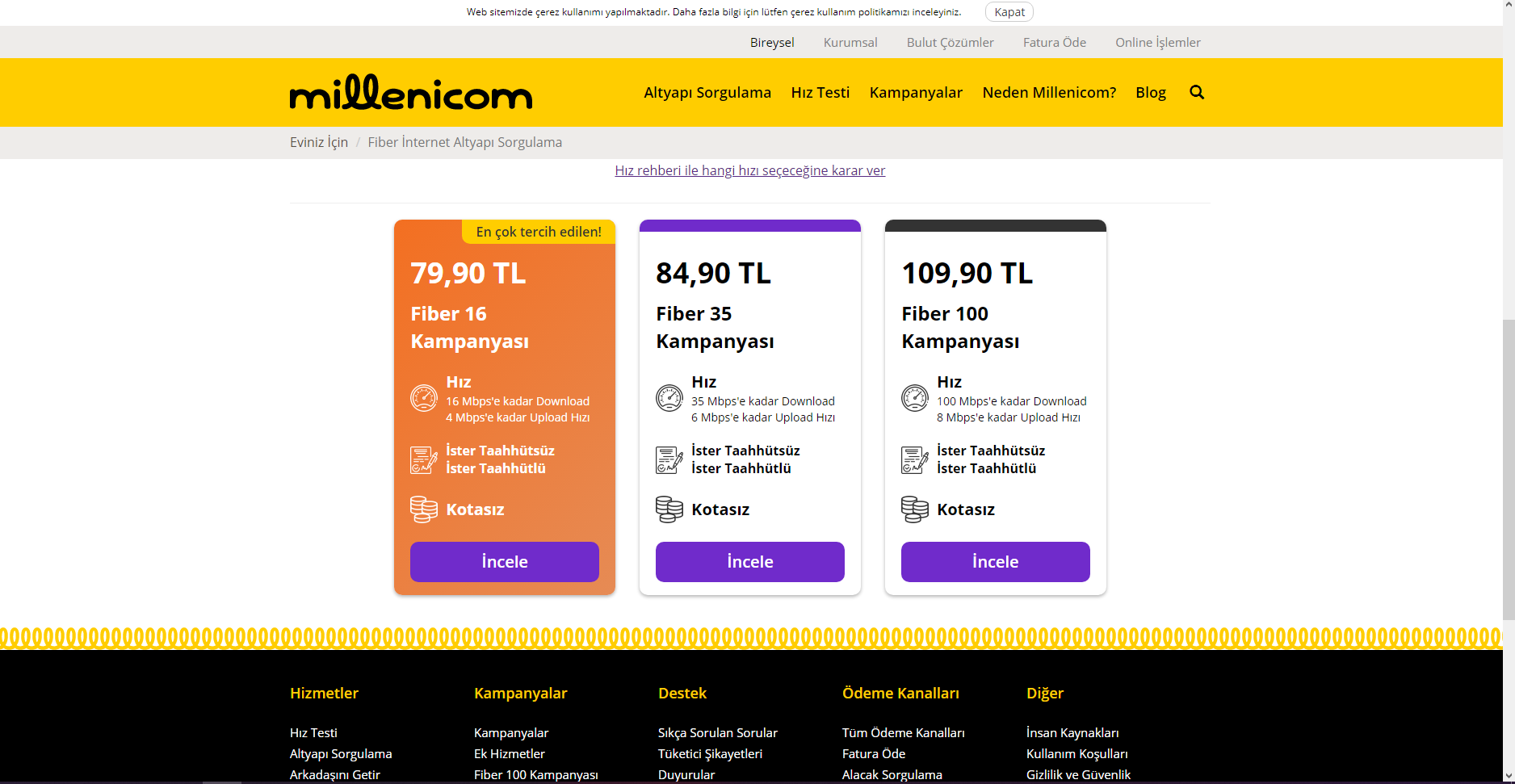Open Bulut Çözümler section
The width and height of the screenshot is (1515, 784).
[x=951, y=42]
